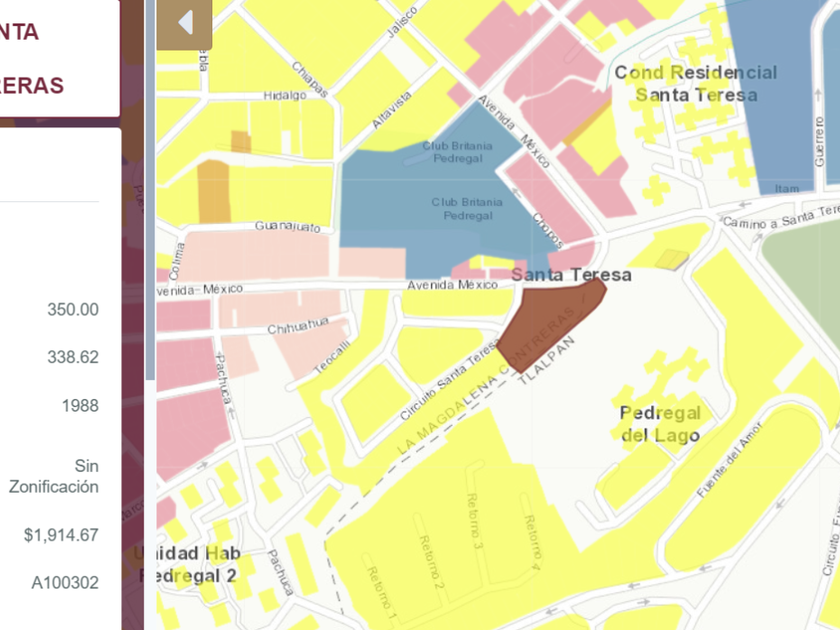Click the Cond Residencial Santa Teresa label
Screen dimensions: 840x630
click(x=696, y=84)
